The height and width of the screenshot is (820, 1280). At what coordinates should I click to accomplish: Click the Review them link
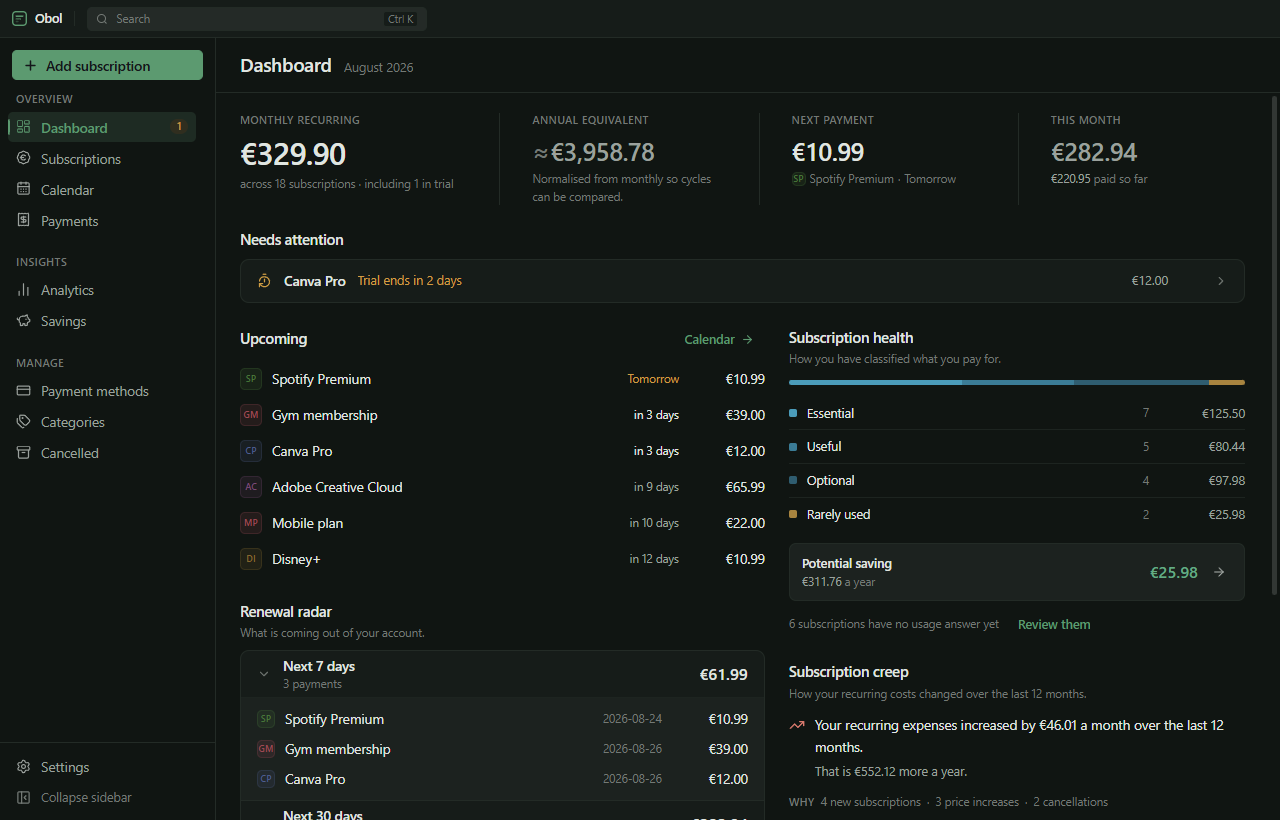pyautogui.click(x=1054, y=624)
